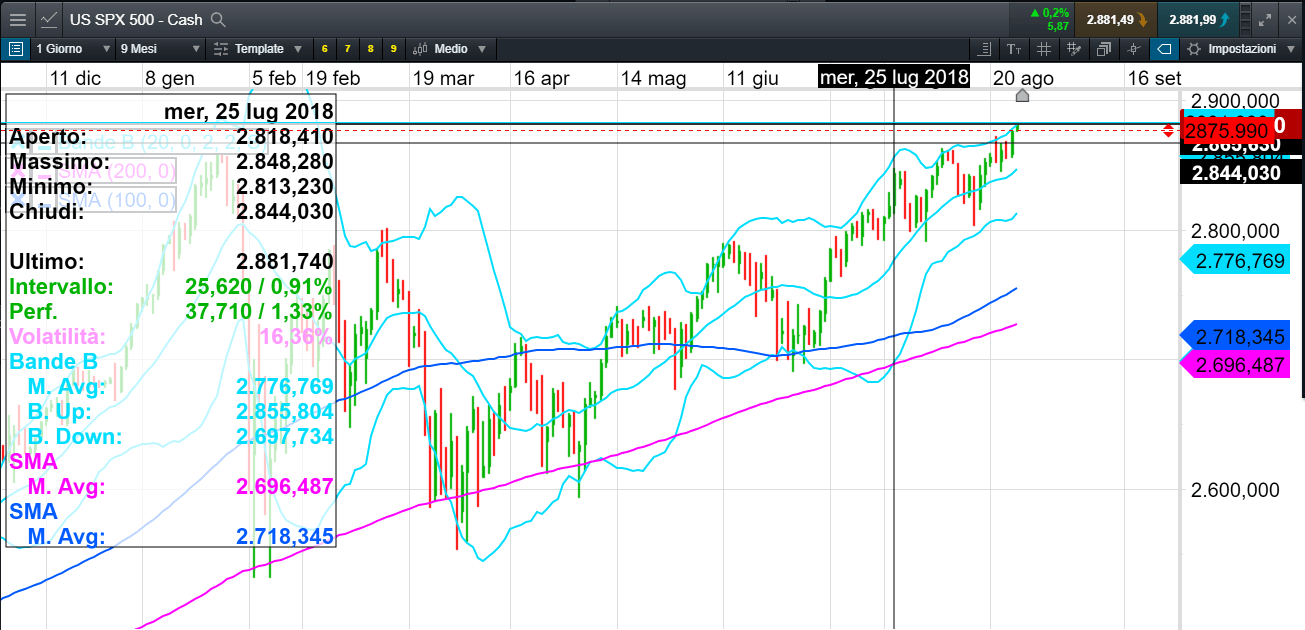
Task: Click the Bande B heading in data panel
Action: [x=51, y=362]
